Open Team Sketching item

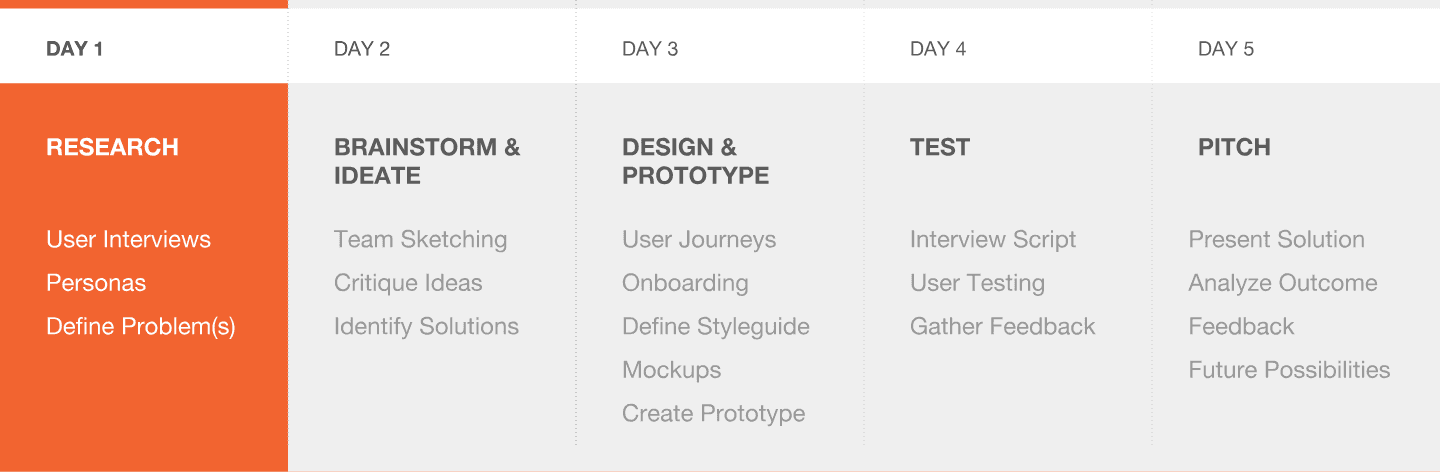[420, 240]
